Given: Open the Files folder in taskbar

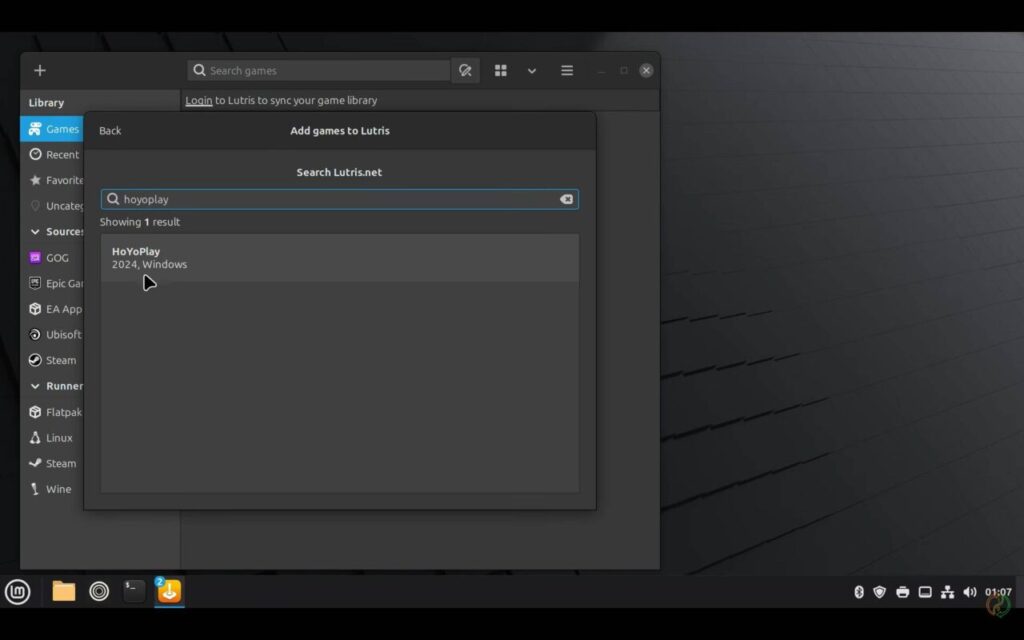Looking at the screenshot, I should [x=63, y=591].
